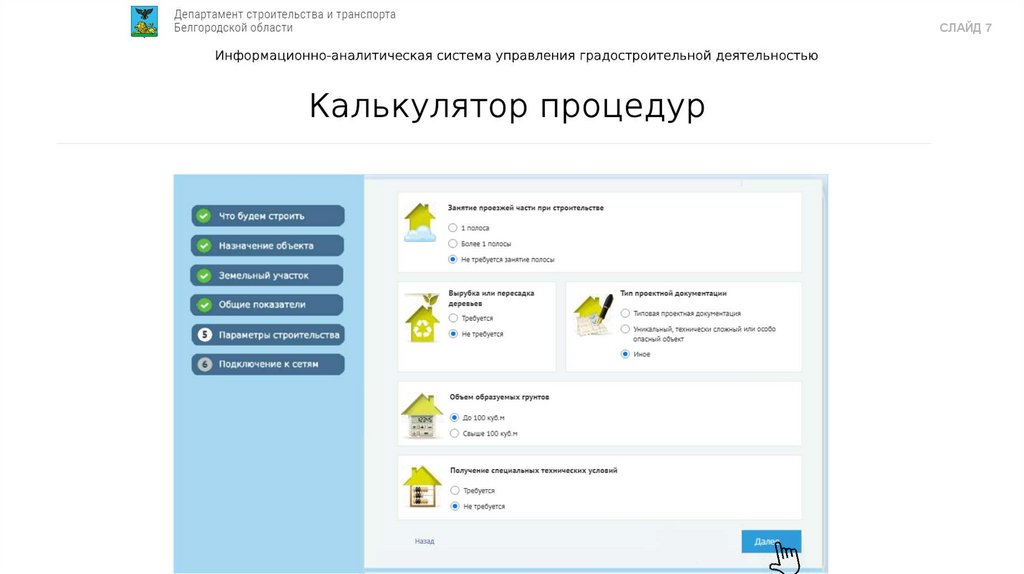This screenshot has width=1024, height=574.
Task: Click the house with recycle symbol icon
Action: tap(421, 318)
